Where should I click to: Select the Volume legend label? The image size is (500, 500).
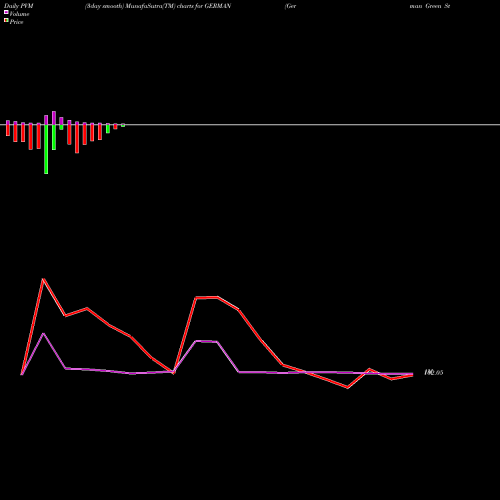point(19,14)
